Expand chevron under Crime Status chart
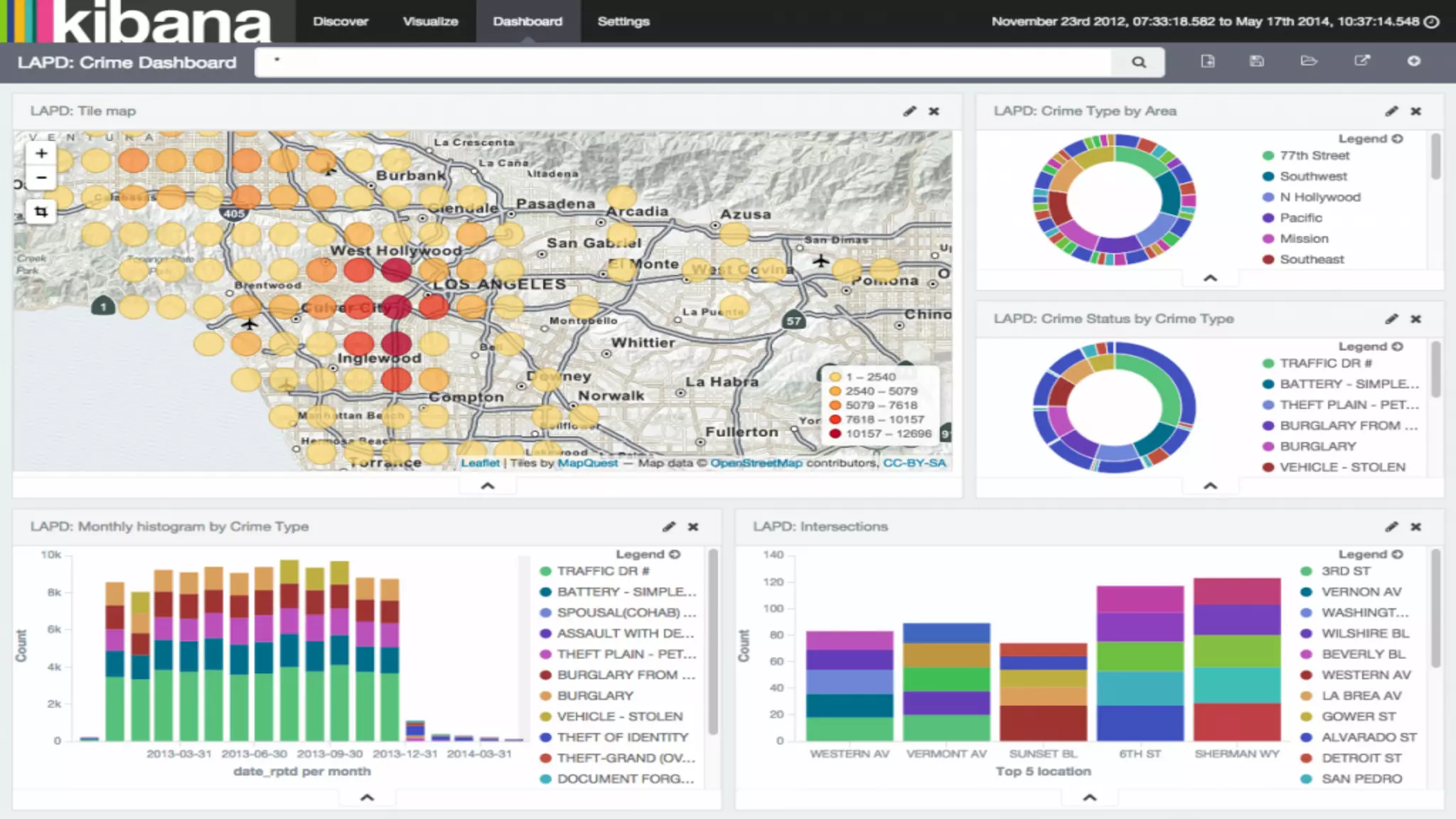This screenshot has width=1456, height=819. click(x=1210, y=486)
